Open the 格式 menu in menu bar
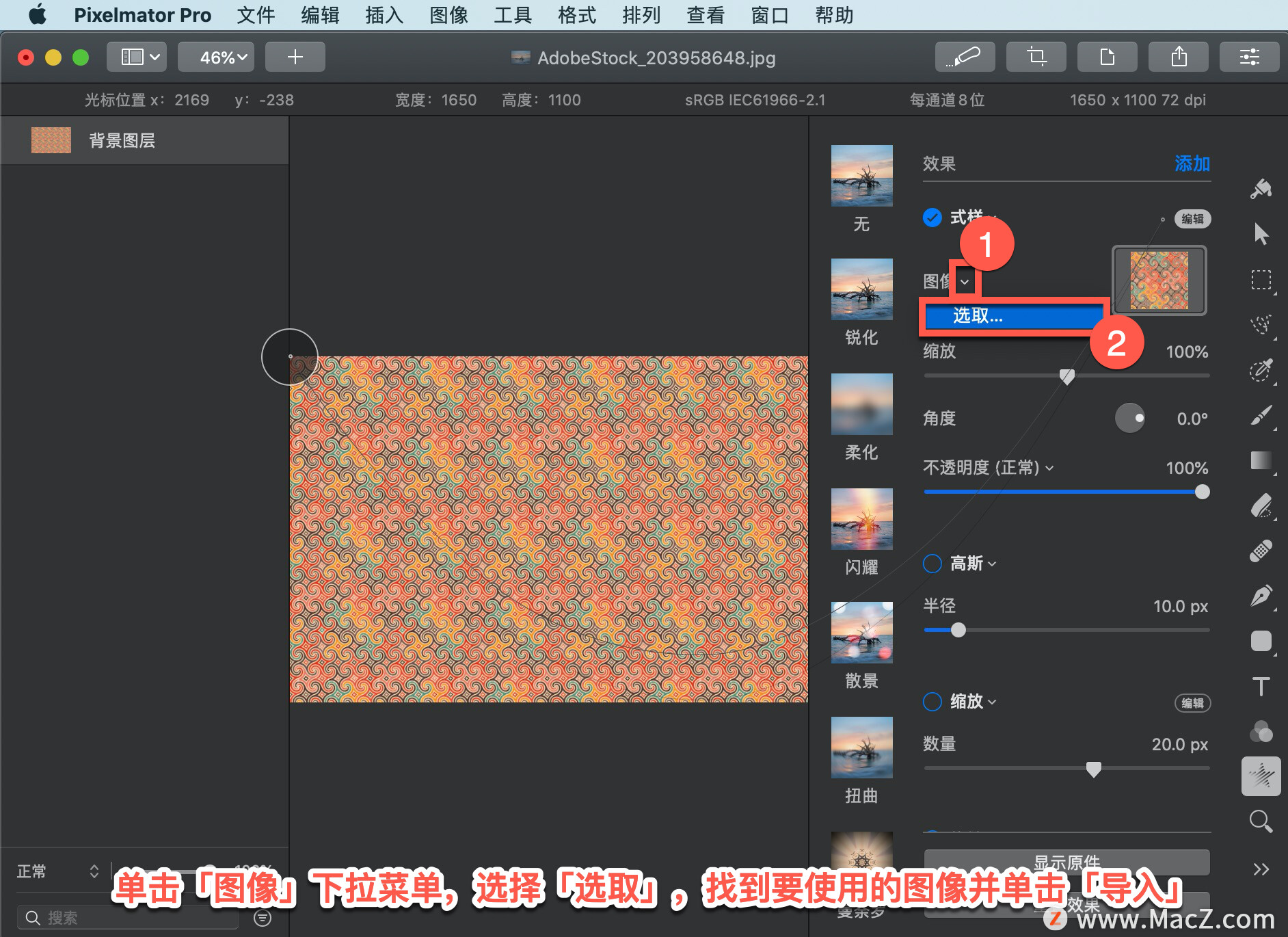 576,15
